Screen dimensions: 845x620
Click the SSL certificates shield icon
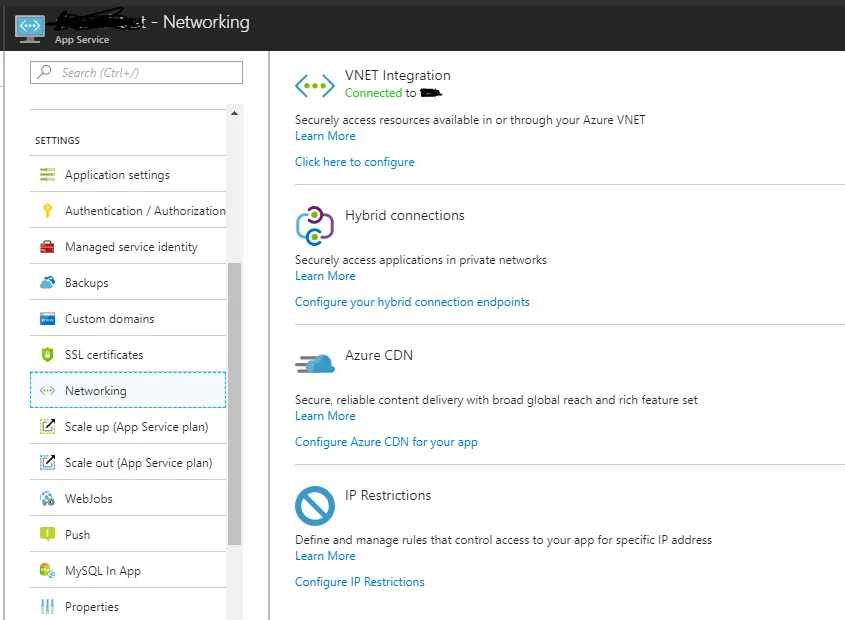47,355
